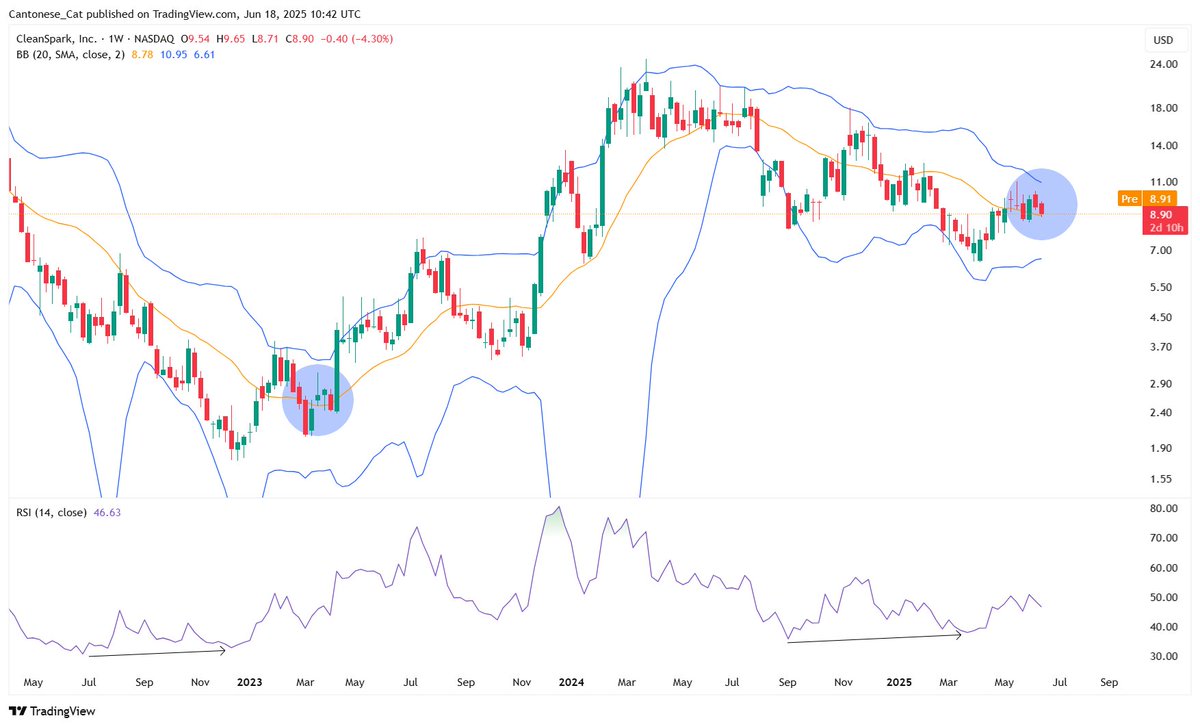Click the BB lower band value 6.61
The height and width of the screenshot is (727, 1200).
point(204,54)
